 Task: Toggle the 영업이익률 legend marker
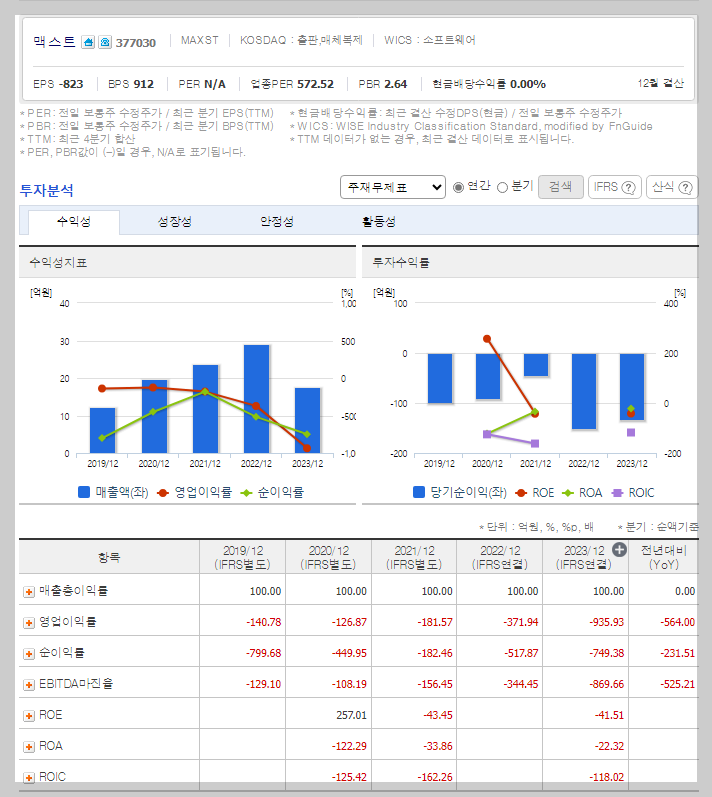click(x=163, y=493)
